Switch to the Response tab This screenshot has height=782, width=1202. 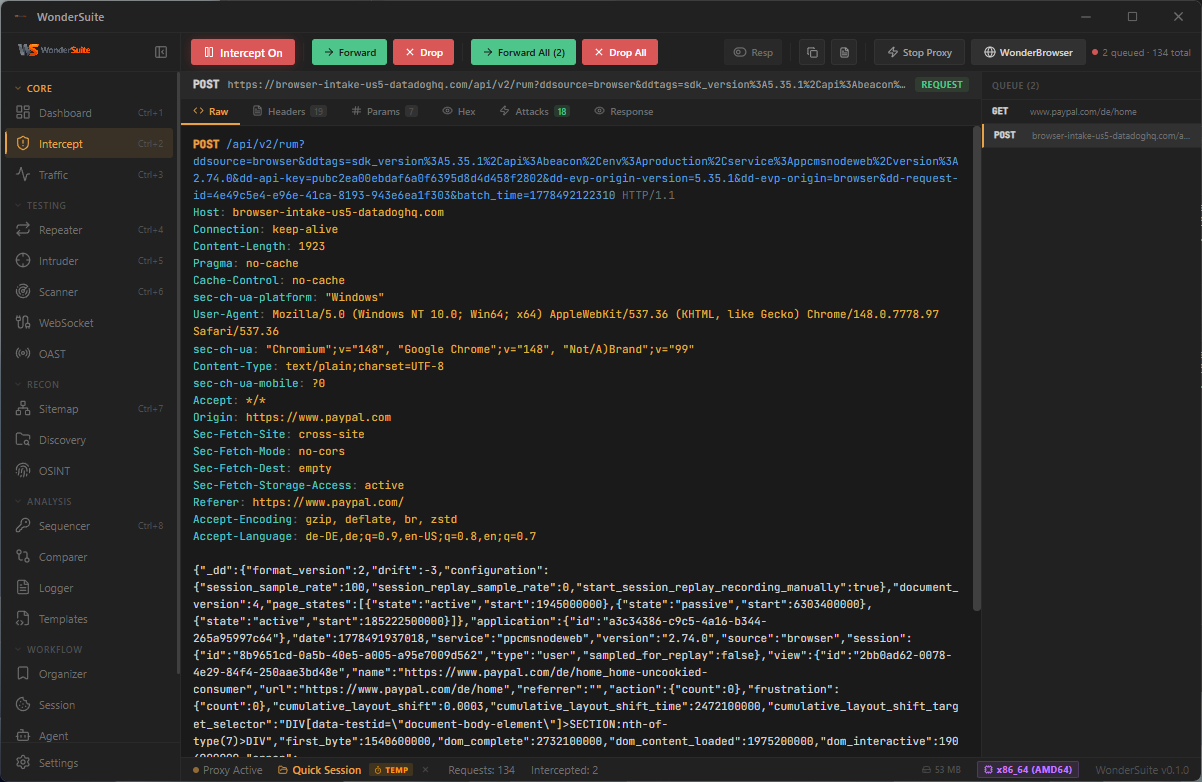click(623, 111)
